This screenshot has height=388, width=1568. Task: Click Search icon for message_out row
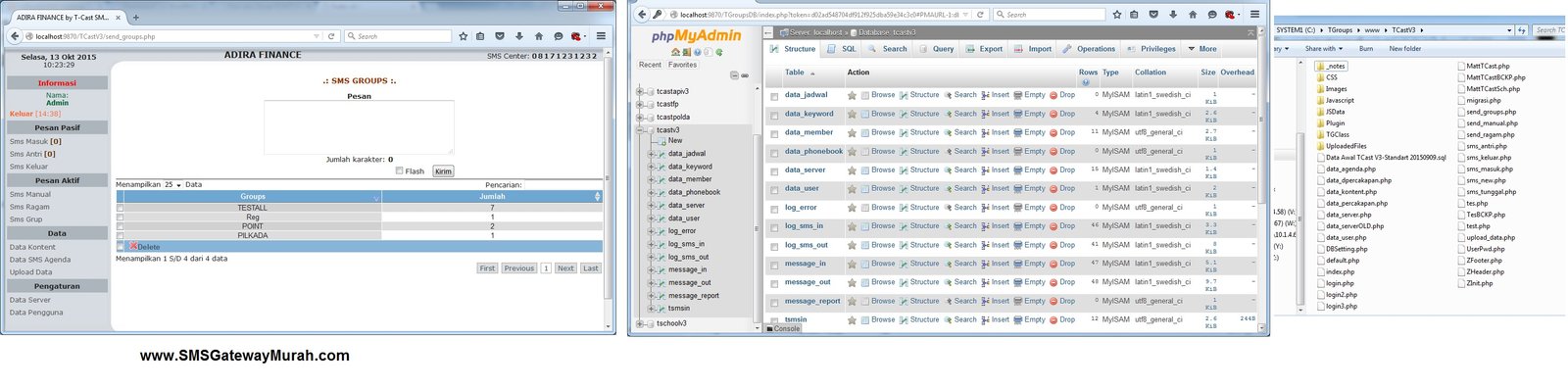(948, 282)
